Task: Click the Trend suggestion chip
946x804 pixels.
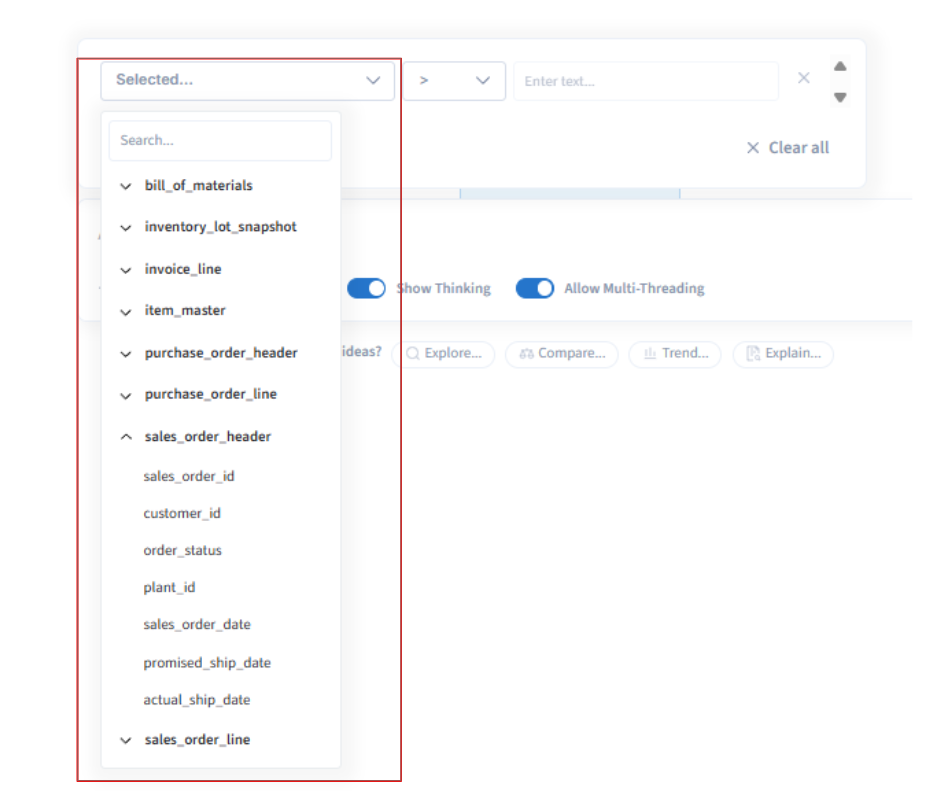Action: click(675, 353)
